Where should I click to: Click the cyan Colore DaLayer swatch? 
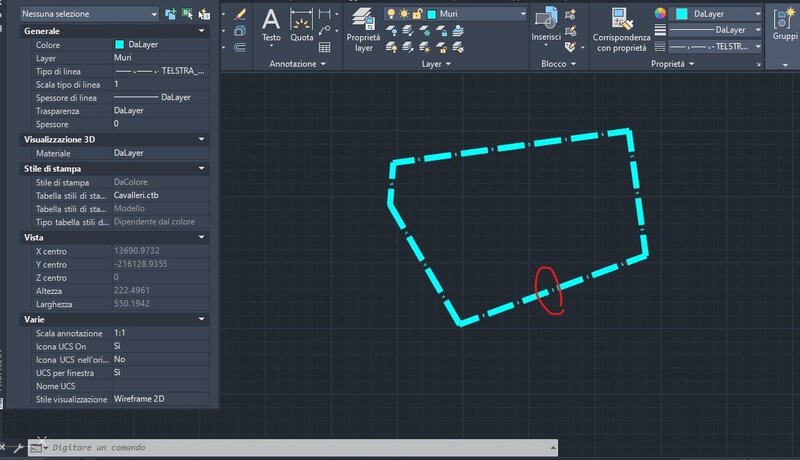click(120, 46)
